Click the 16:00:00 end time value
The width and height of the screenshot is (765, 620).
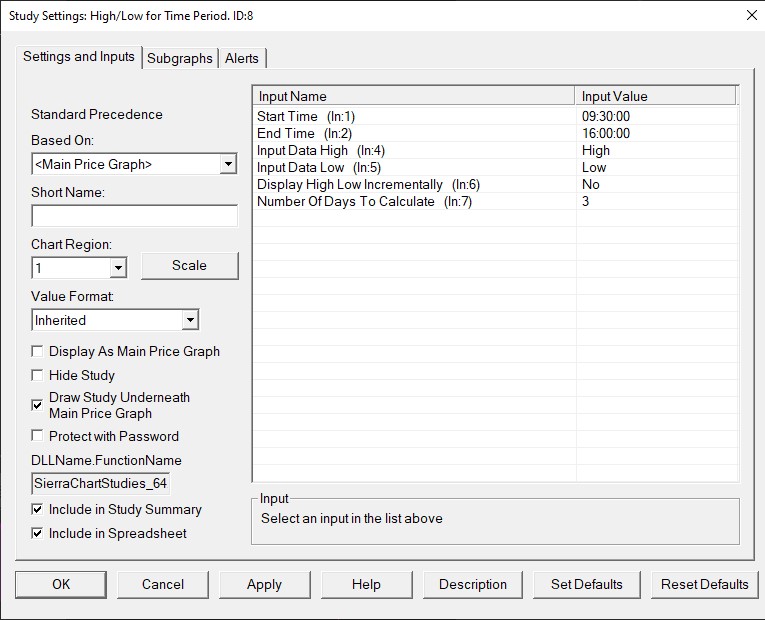click(606, 133)
